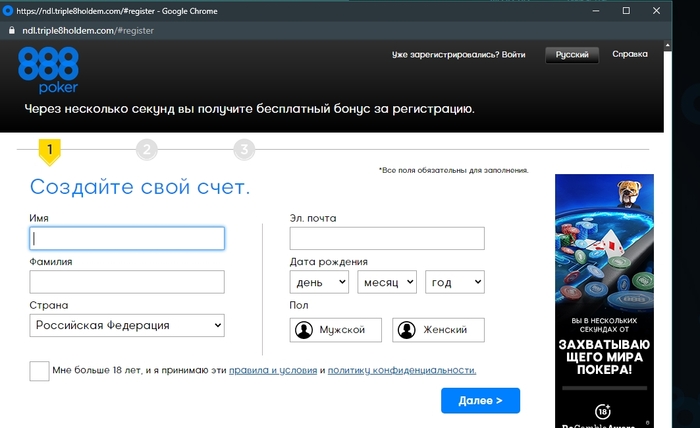Open политику конфиденциальности link
The width and height of the screenshot is (700, 428).
402,370
